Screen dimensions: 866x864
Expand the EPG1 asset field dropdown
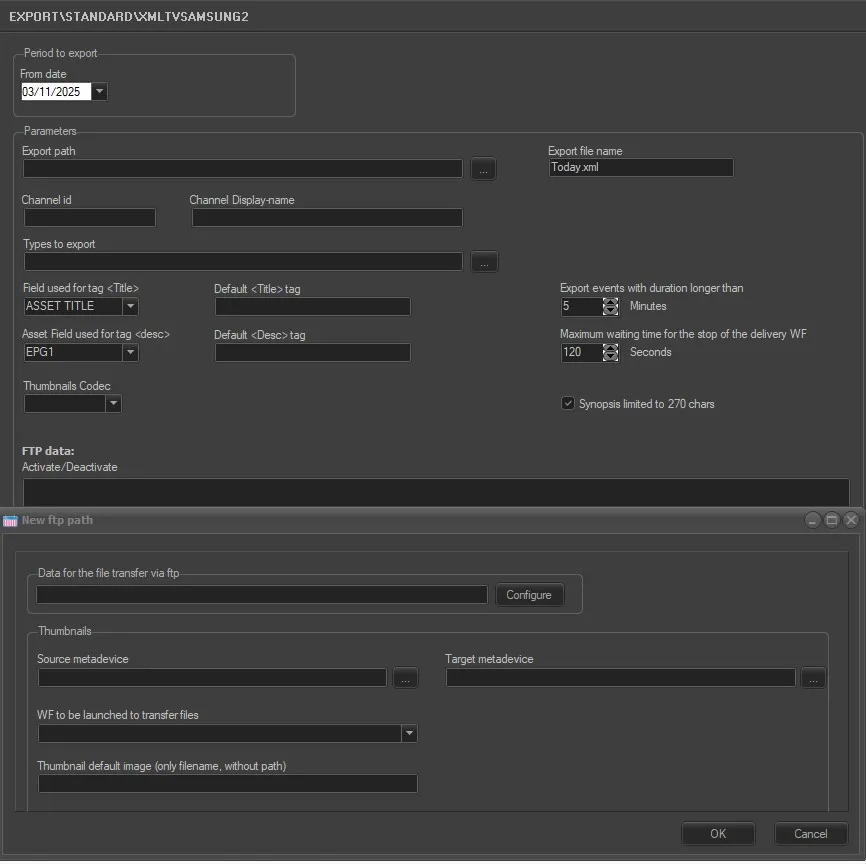click(130, 353)
